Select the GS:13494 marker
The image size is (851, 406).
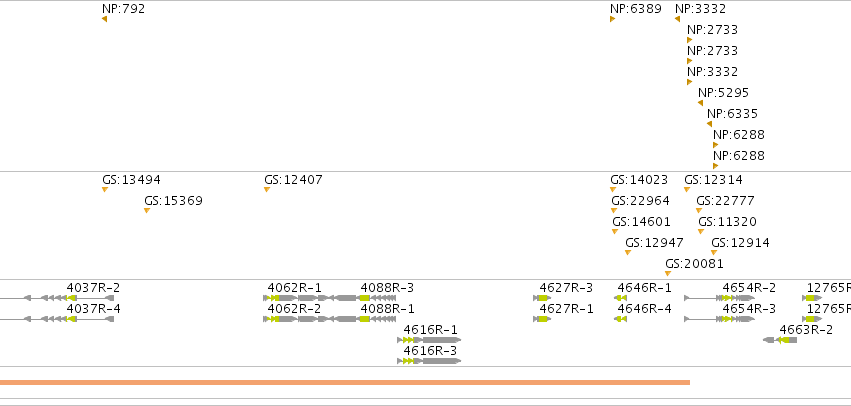click(105, 189)
